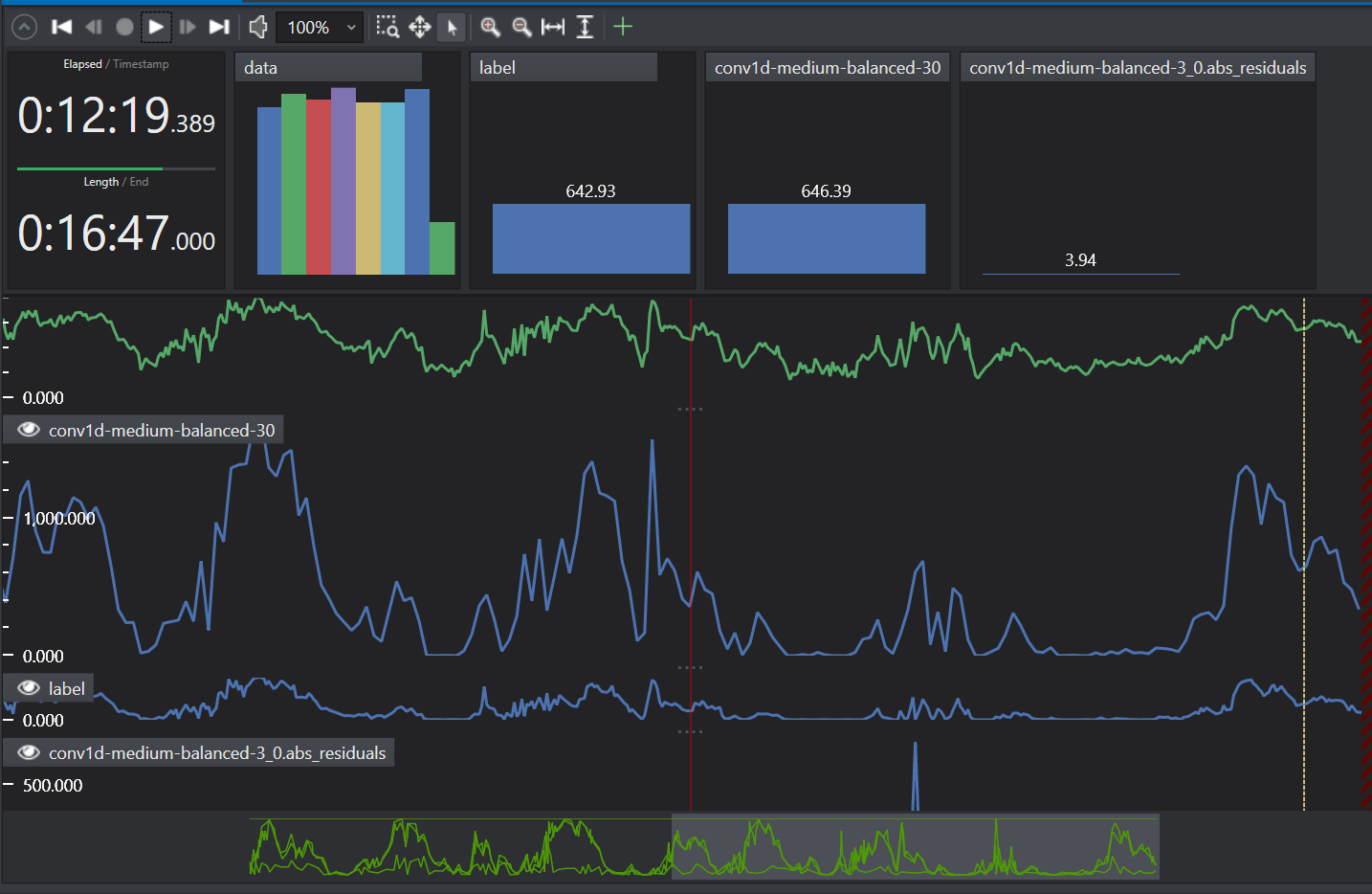The height and width of the screenshot is (894, 1372).
Task: Click the red bar in the data chart
Action: [319, 187]
